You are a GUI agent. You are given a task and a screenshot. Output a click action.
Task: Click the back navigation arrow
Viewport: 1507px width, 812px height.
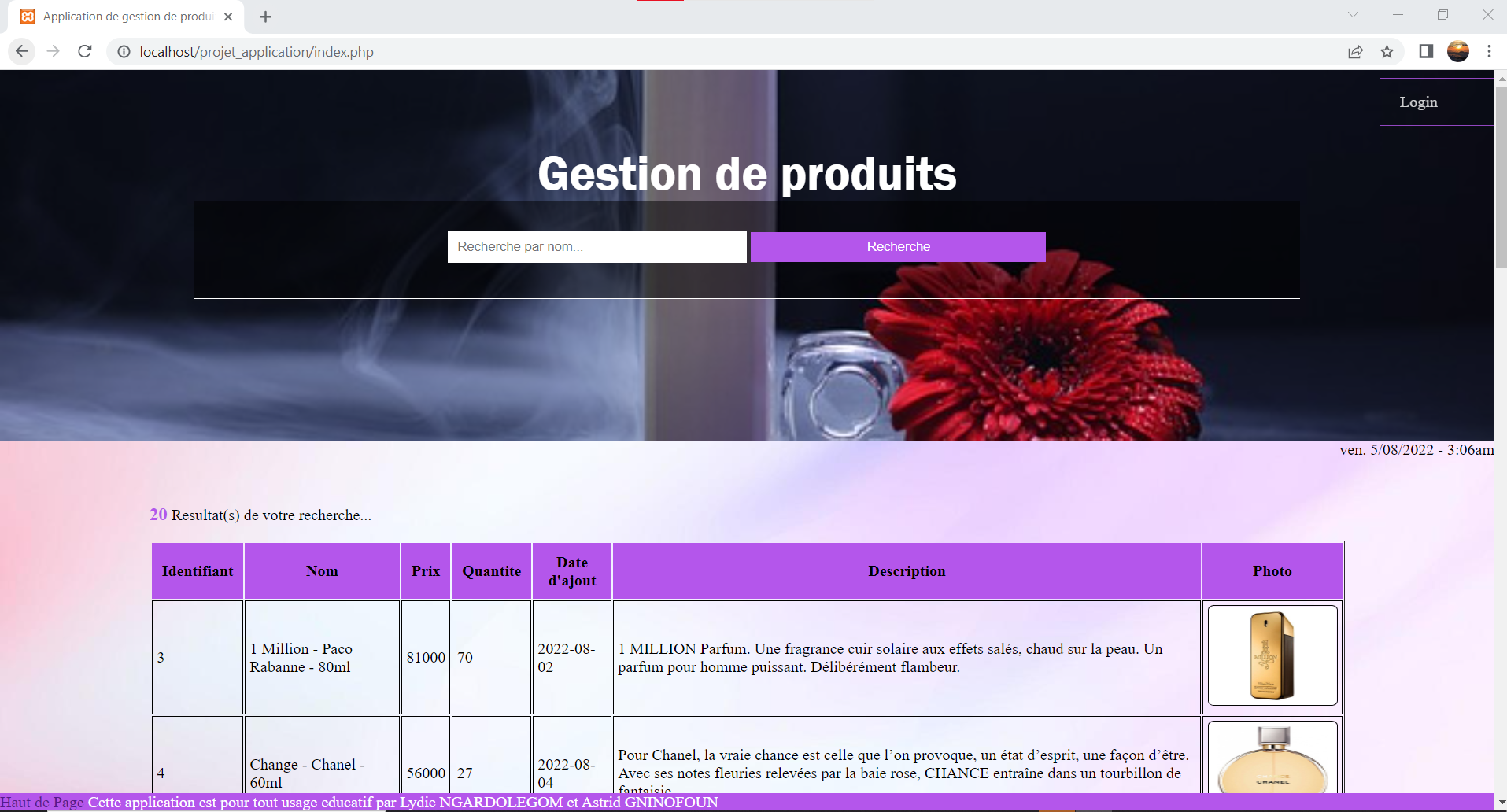tap(21, 51)
